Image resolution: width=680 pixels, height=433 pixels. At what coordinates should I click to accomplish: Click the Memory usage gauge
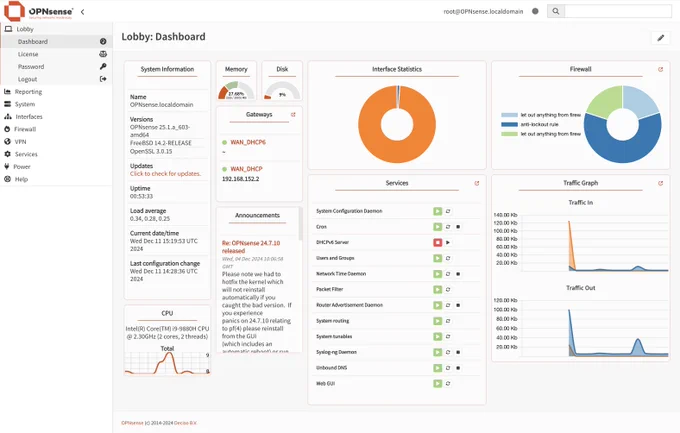click(236, 90)
